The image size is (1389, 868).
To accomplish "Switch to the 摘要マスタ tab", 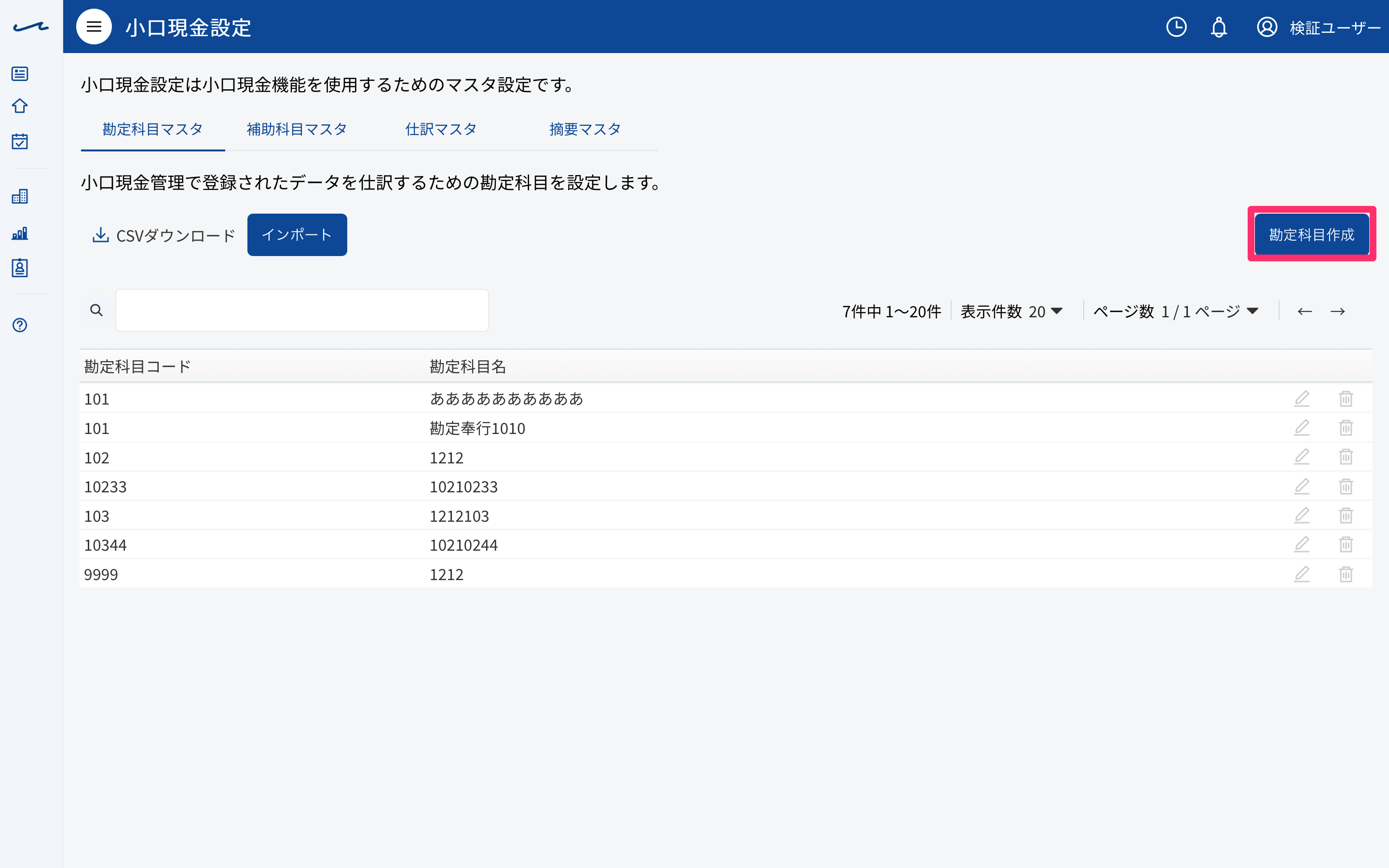I will [585, 129].
